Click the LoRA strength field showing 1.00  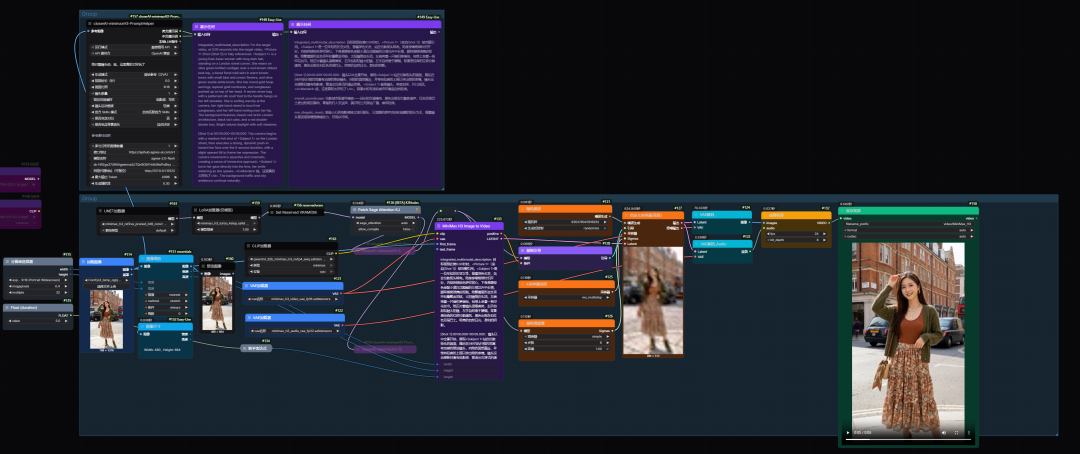coord(228,229)
